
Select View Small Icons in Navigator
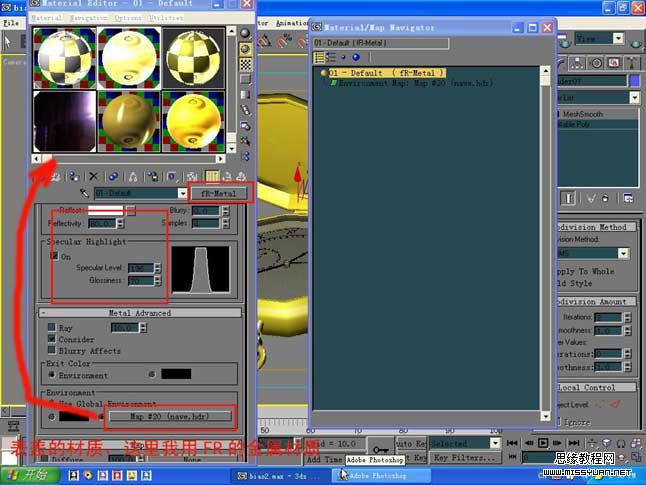pos(343,57)
